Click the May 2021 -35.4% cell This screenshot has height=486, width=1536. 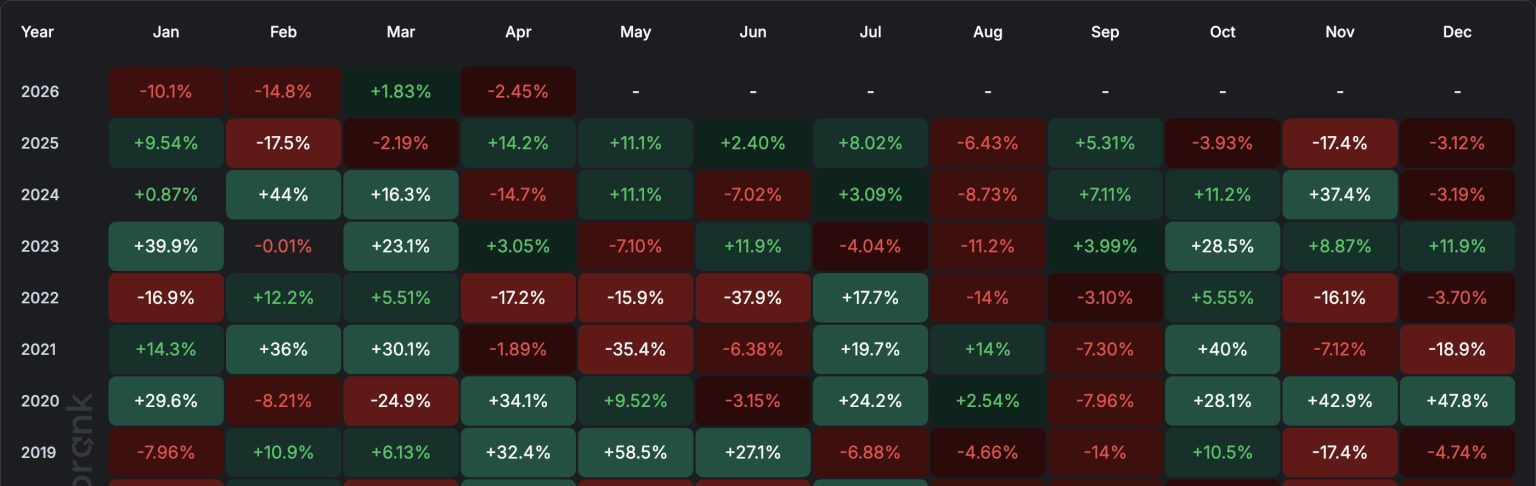point(635,349)
